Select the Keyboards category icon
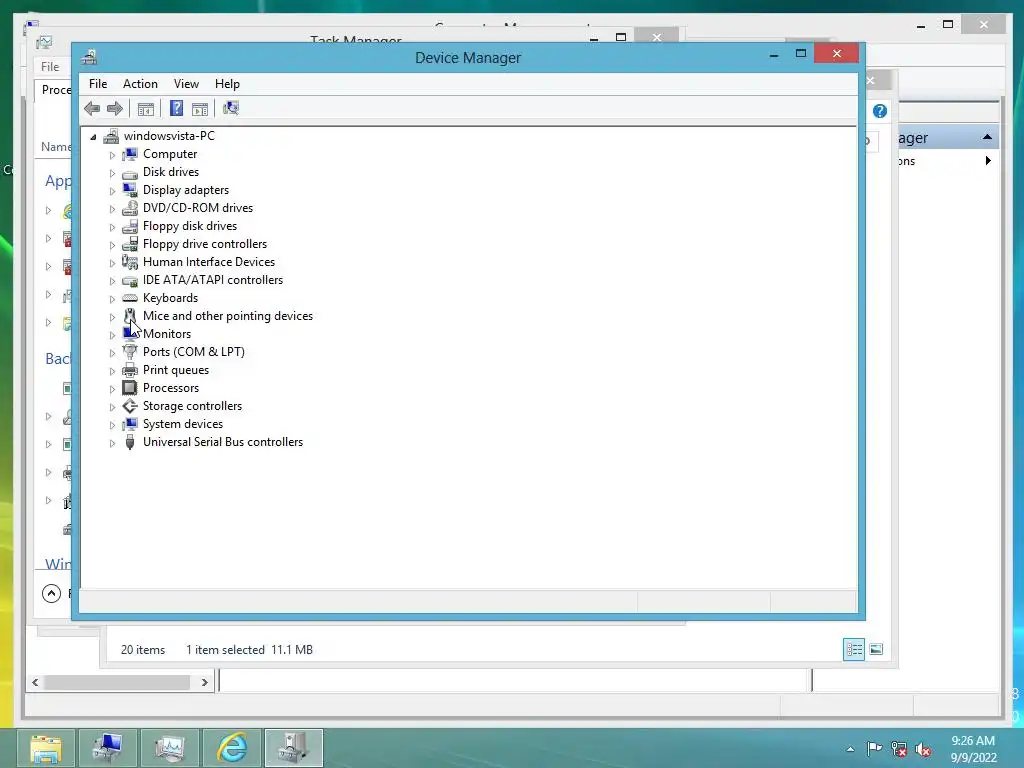 click(x=130, y=298)
